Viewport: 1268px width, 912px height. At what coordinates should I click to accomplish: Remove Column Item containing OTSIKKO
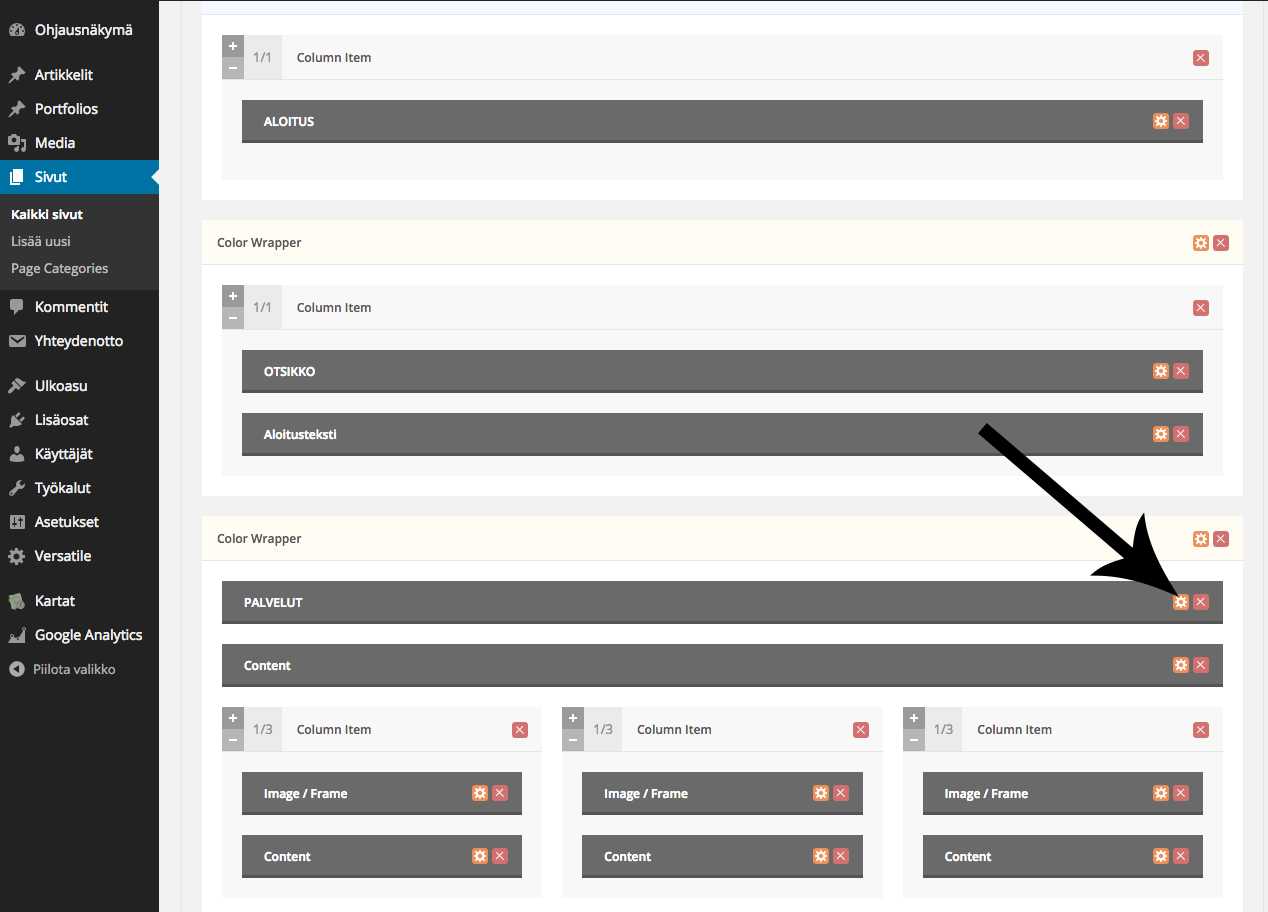tap(1201, 308)
